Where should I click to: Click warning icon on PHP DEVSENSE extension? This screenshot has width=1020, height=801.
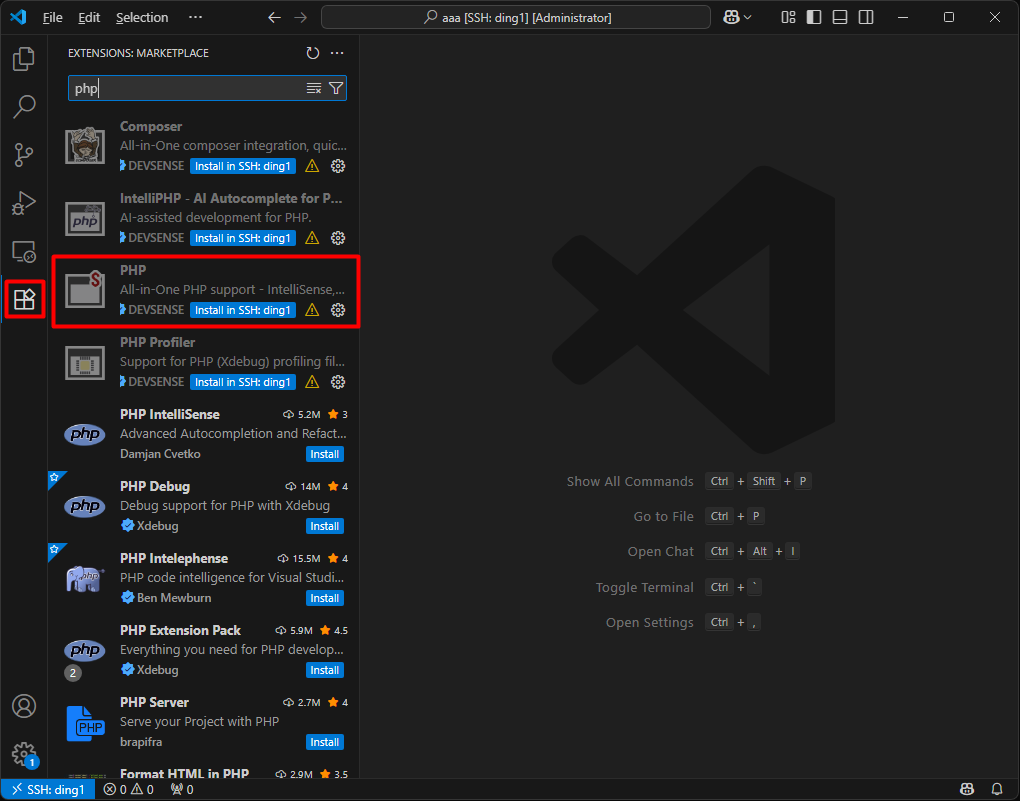(312, 310)
